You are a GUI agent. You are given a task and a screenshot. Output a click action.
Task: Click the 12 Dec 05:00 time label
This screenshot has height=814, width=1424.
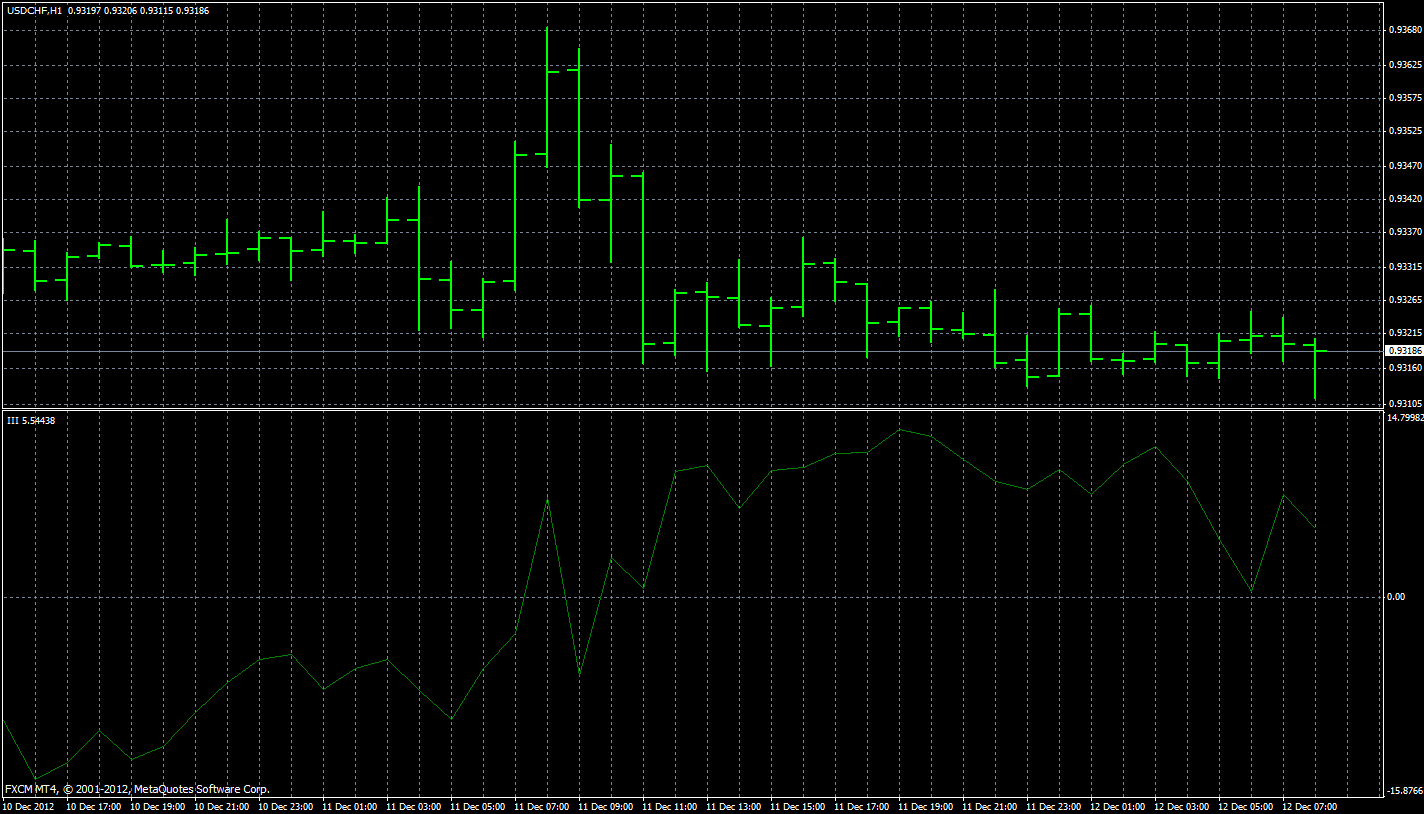pos(1248,806)
